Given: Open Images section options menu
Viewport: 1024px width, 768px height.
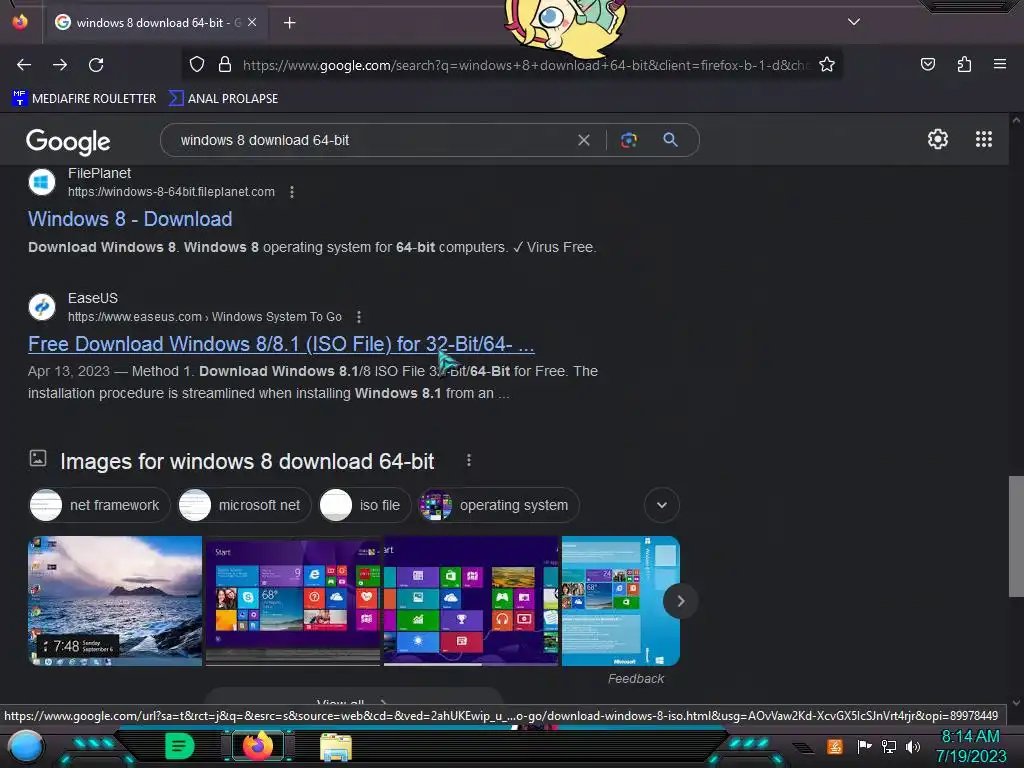Looking at the screenshot, I should (x=469, y=460).
